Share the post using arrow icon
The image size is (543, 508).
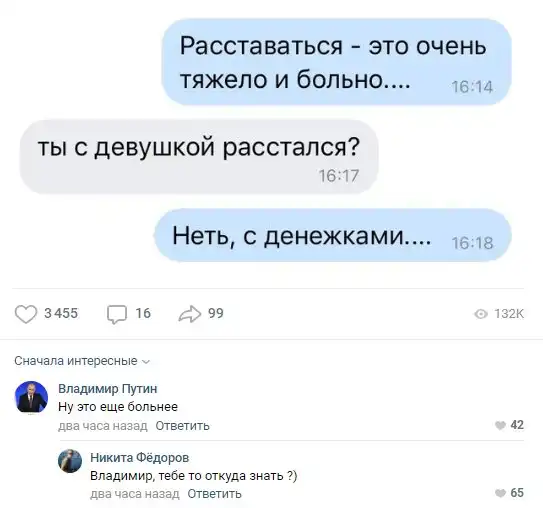click(x=190, y=314)
